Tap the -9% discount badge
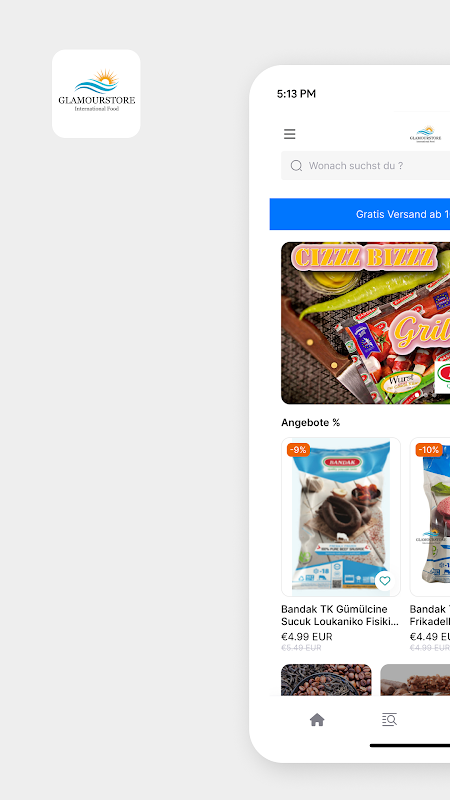Viewport: 450px width, 800px height. [x=298, y=449]
